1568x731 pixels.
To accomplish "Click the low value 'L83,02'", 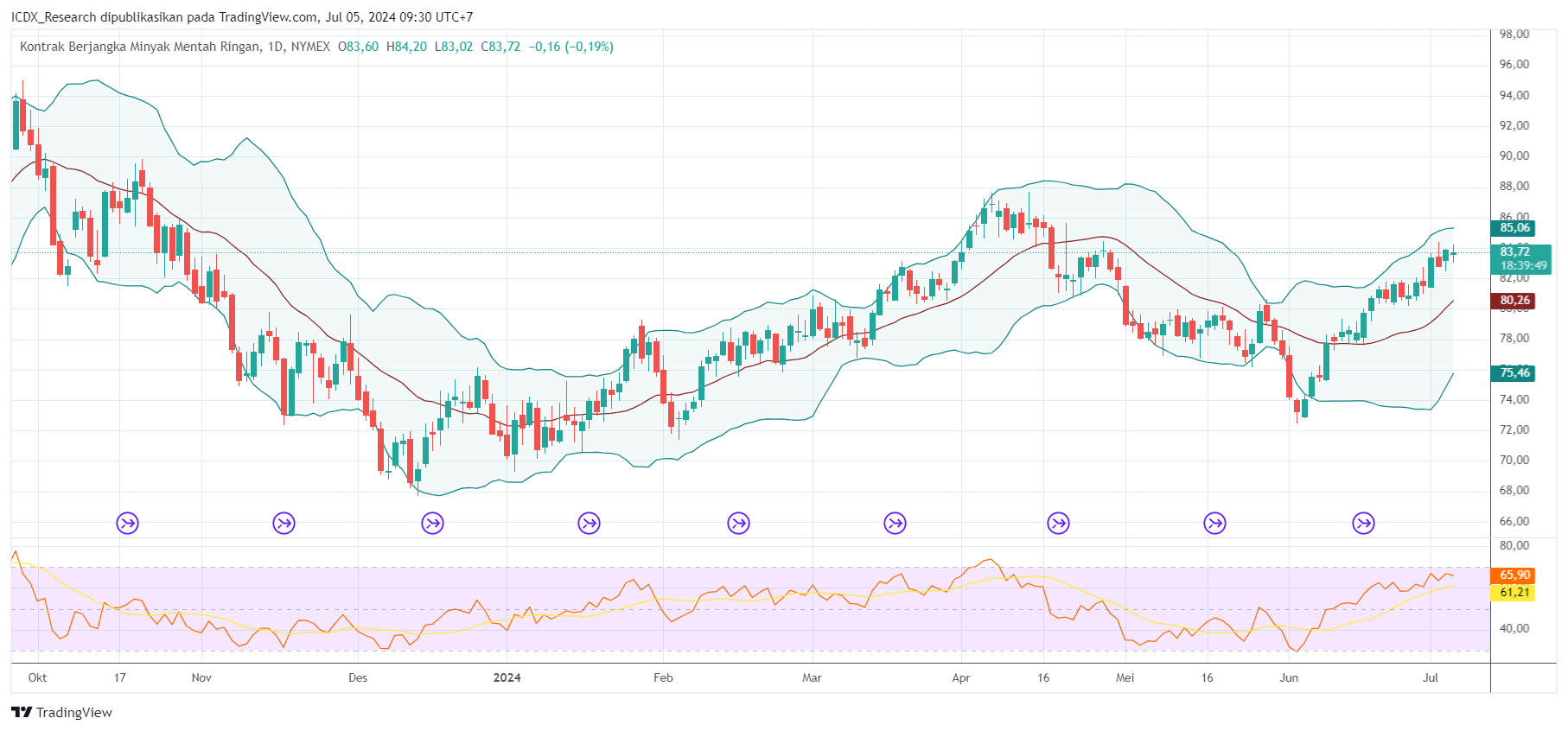I will (454, 47).
